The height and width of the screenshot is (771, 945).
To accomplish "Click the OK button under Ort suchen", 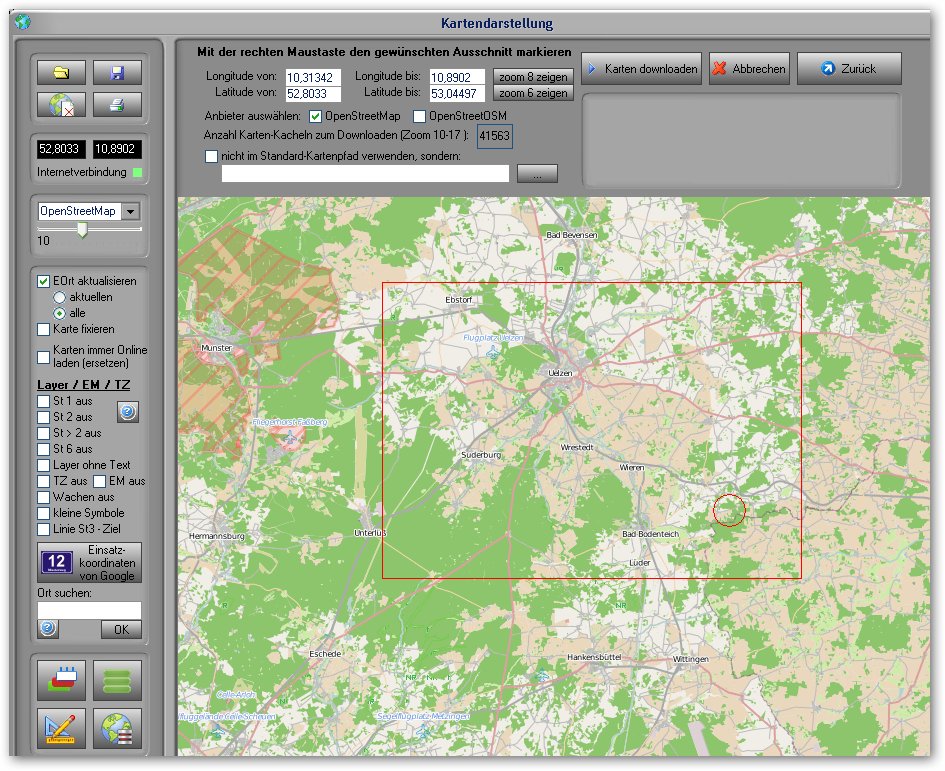I will [x=121, y=629].
